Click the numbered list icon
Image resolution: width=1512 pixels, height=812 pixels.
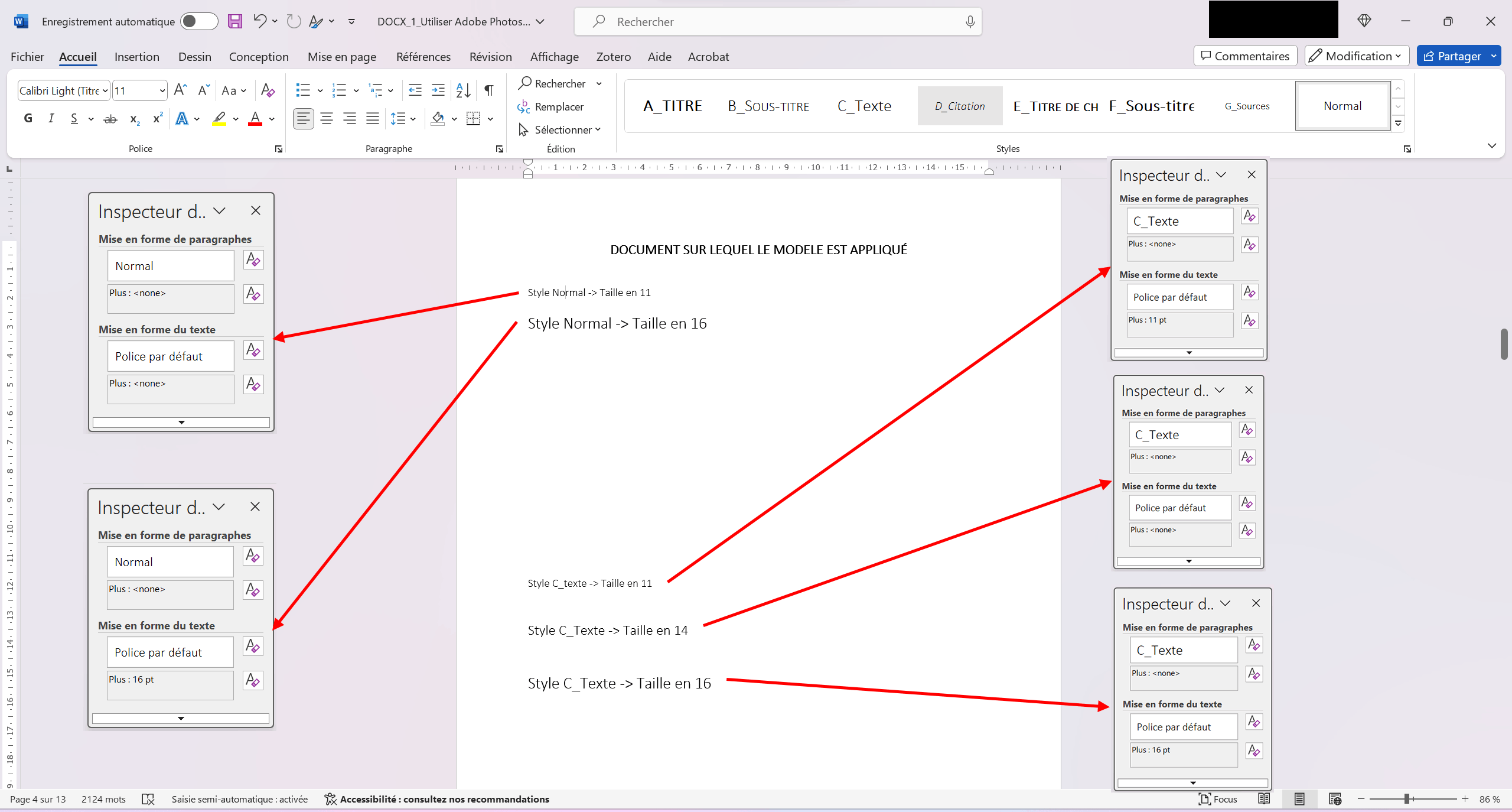(339, 90)
